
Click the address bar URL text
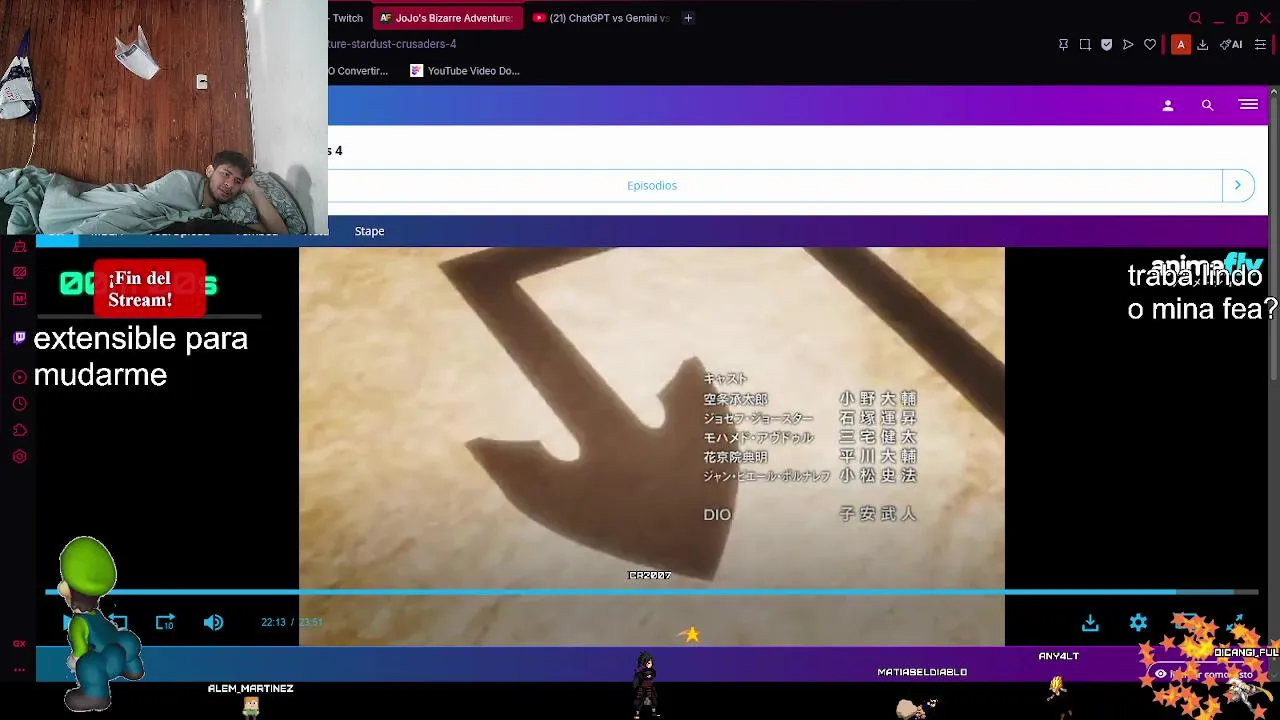[x=392, y=44]
